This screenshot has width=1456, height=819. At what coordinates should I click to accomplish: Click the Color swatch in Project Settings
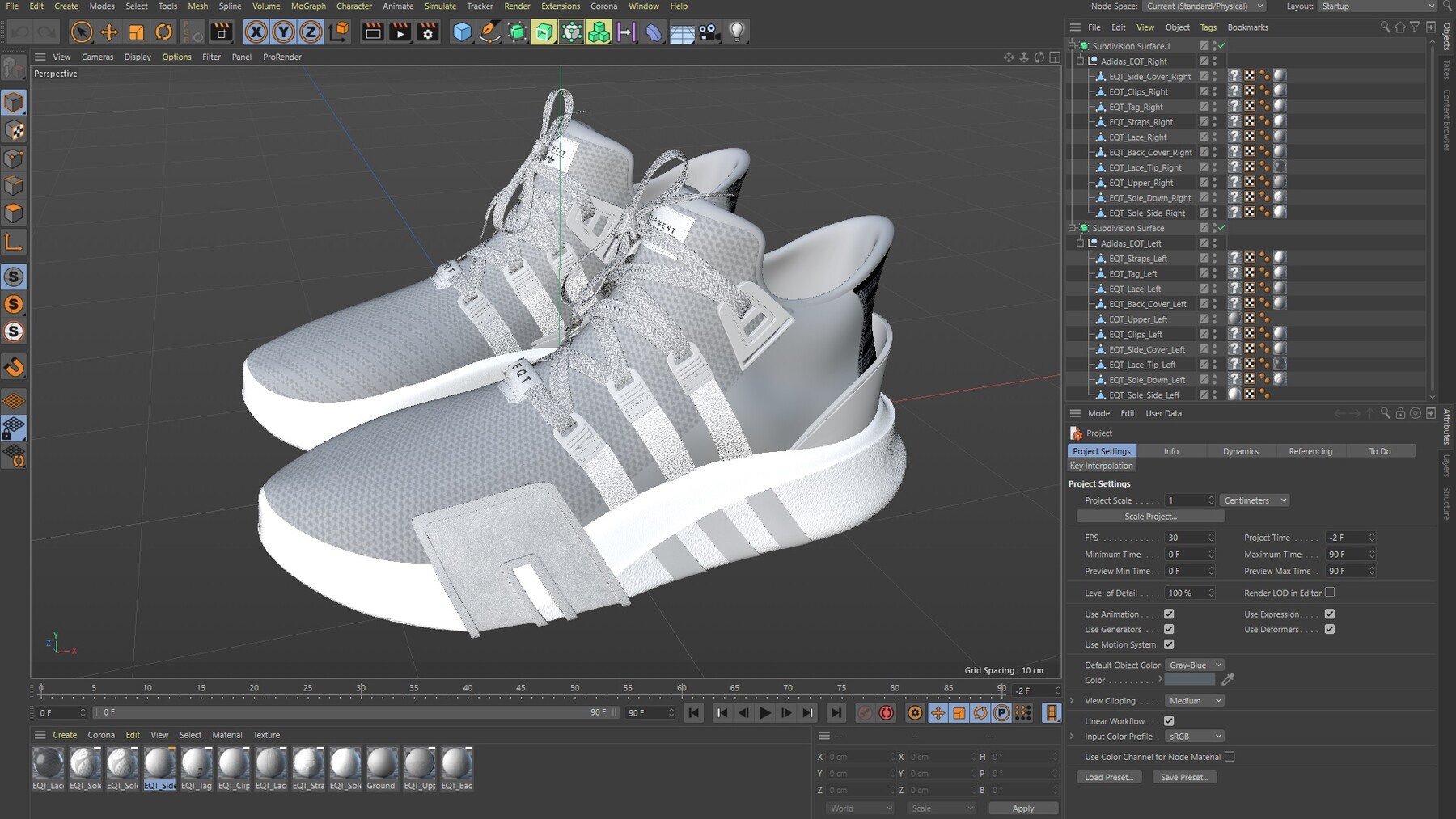coord(1190,680)
